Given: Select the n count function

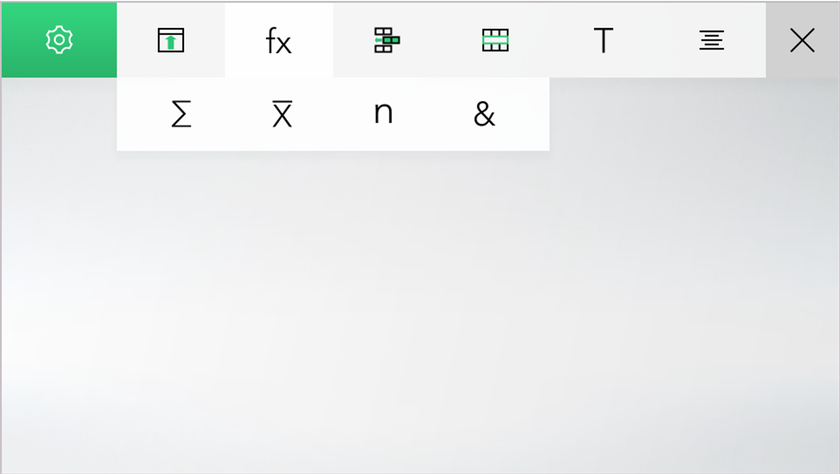Looking at the screenshot, I should point(383,114).
